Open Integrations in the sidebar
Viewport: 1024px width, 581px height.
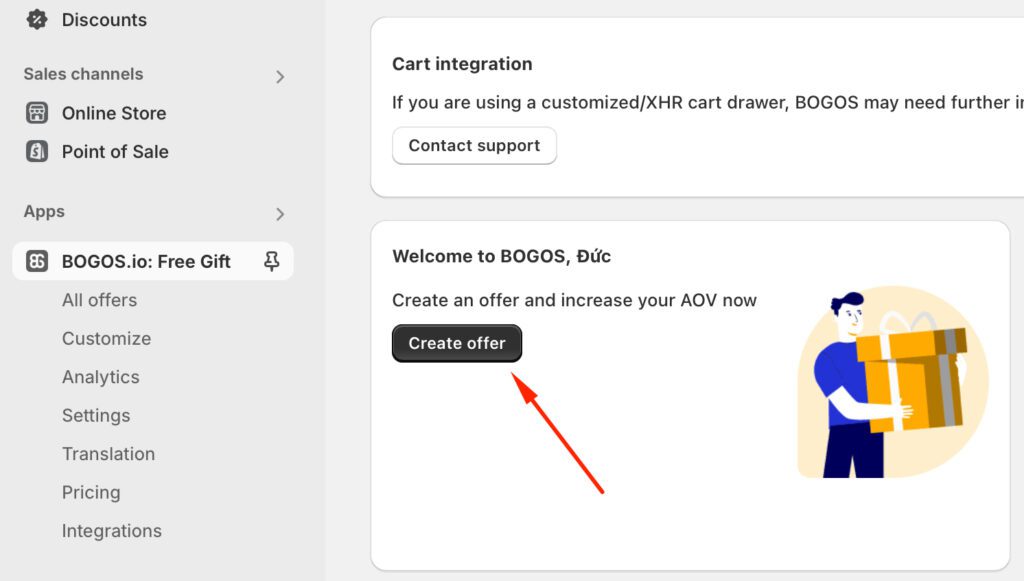point(111,531)
